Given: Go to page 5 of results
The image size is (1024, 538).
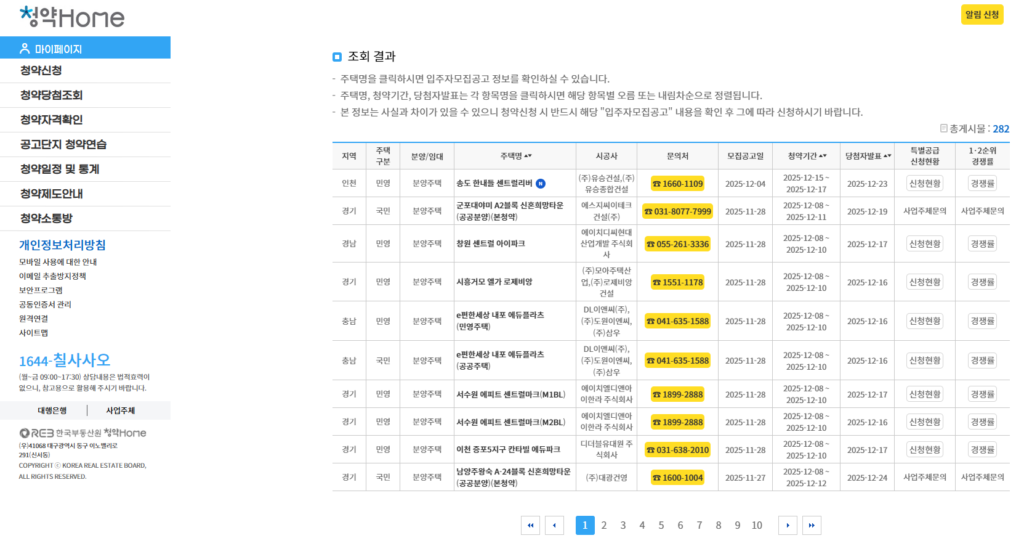Looking at the screenshot, I should click(661, 526).
